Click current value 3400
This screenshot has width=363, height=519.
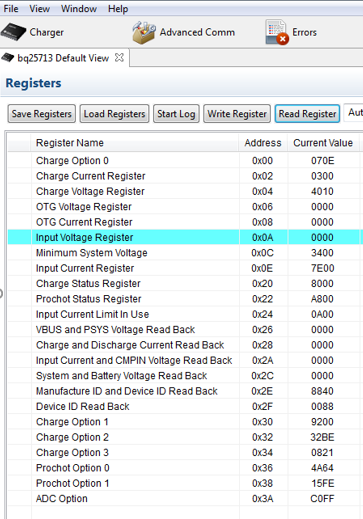(x=323, y=253)
